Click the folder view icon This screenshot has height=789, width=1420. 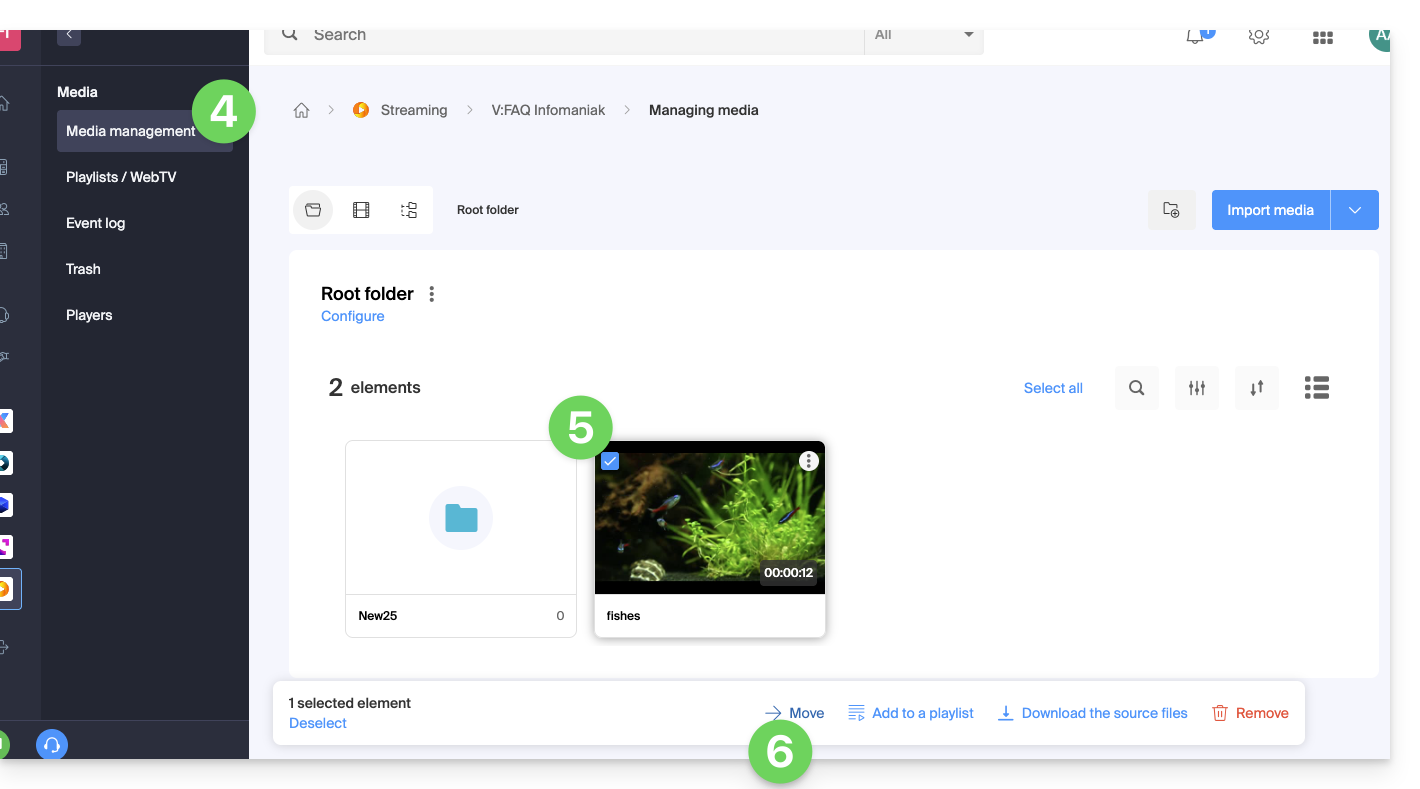313,210
